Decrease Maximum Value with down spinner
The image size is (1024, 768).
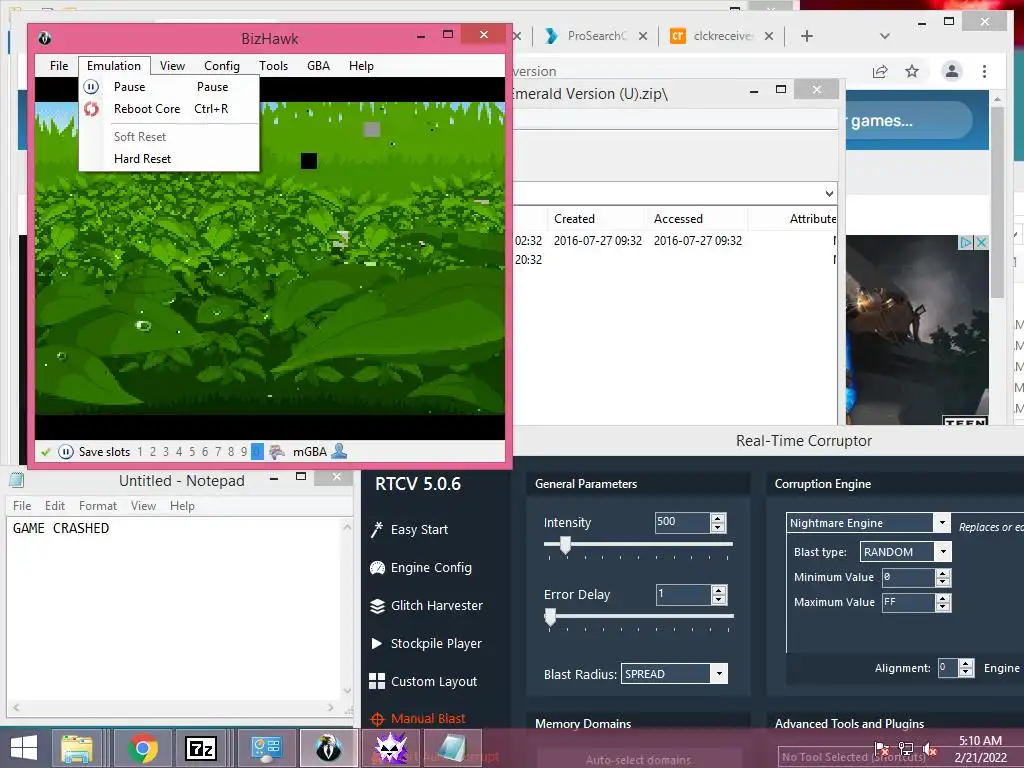[942, 607]
